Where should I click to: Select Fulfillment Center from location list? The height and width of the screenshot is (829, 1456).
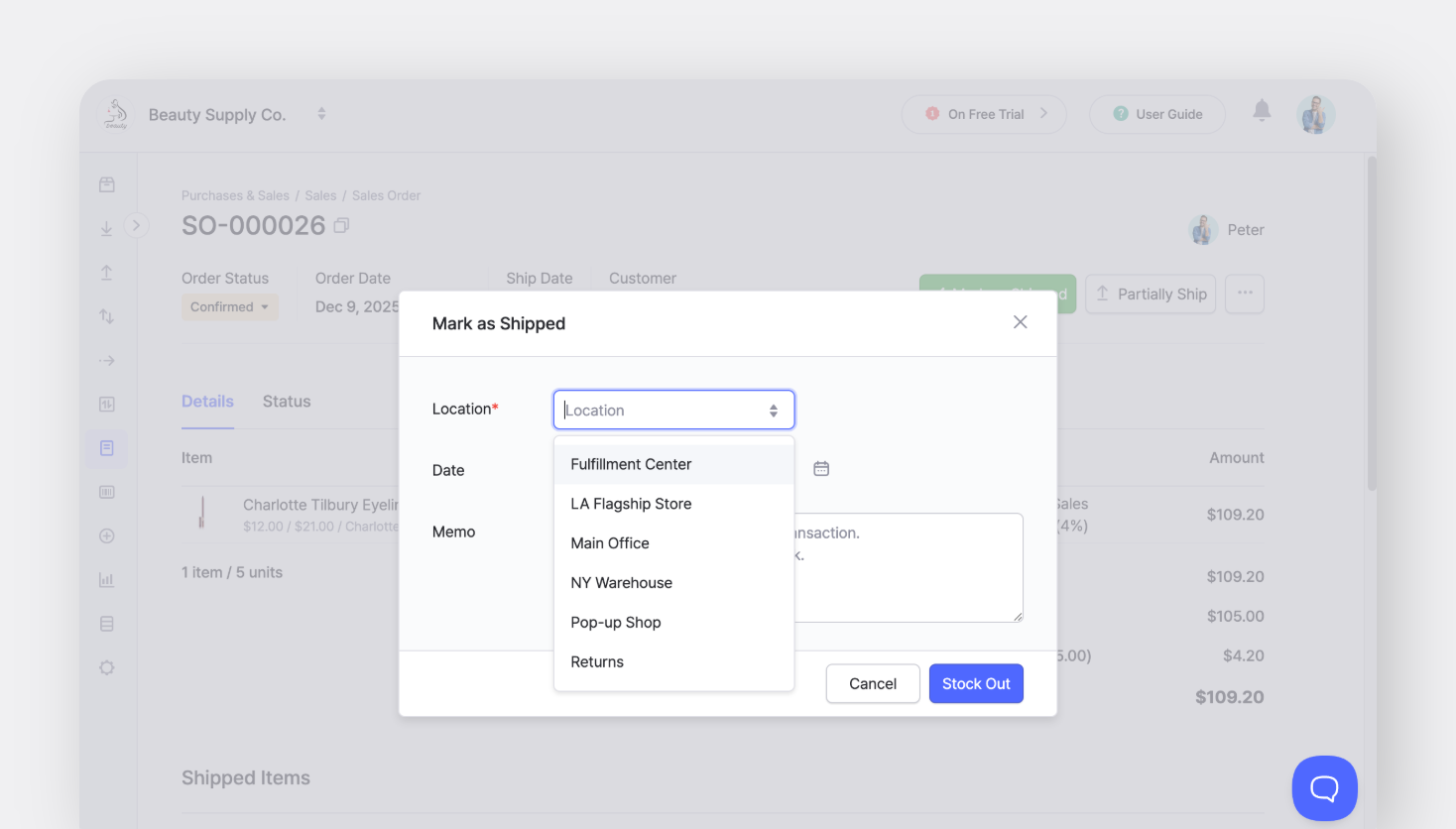tap(631, 464)
